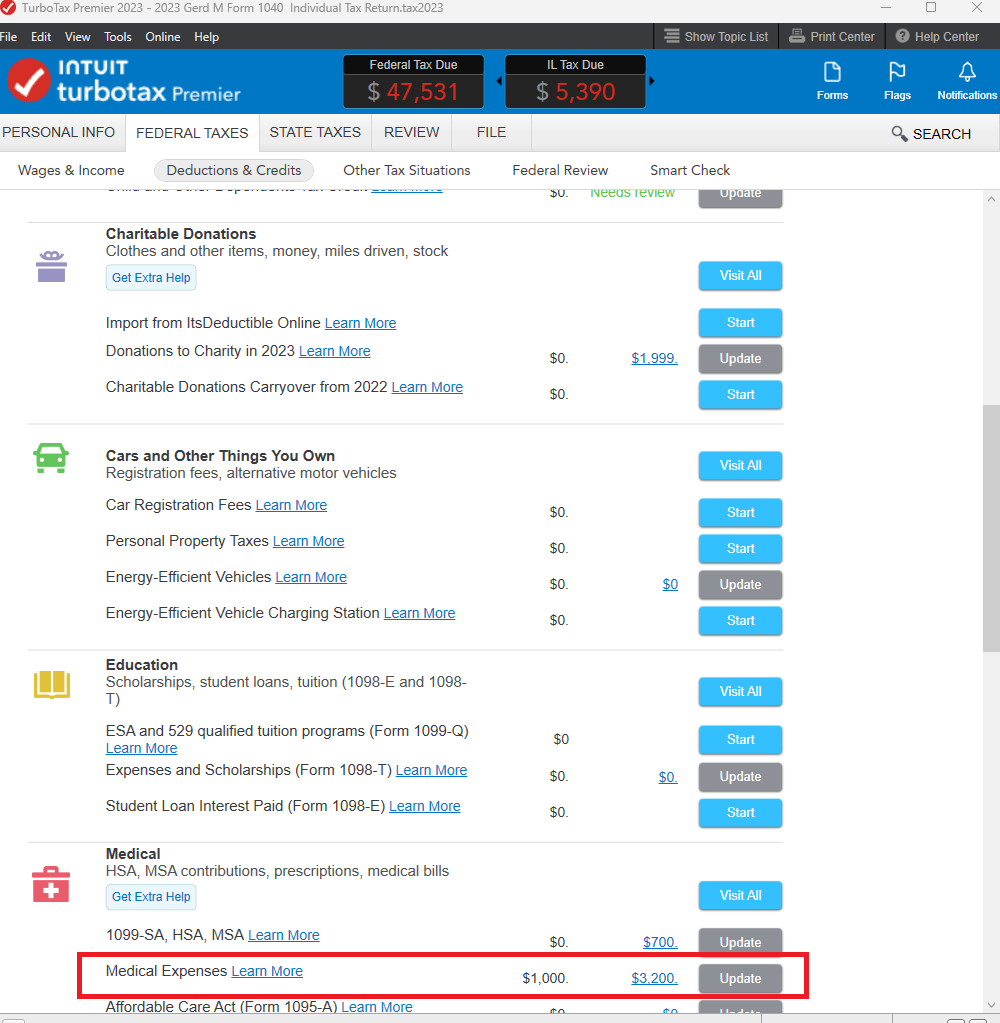Click the Federal Tax Due amount

(x=413, y=91)
